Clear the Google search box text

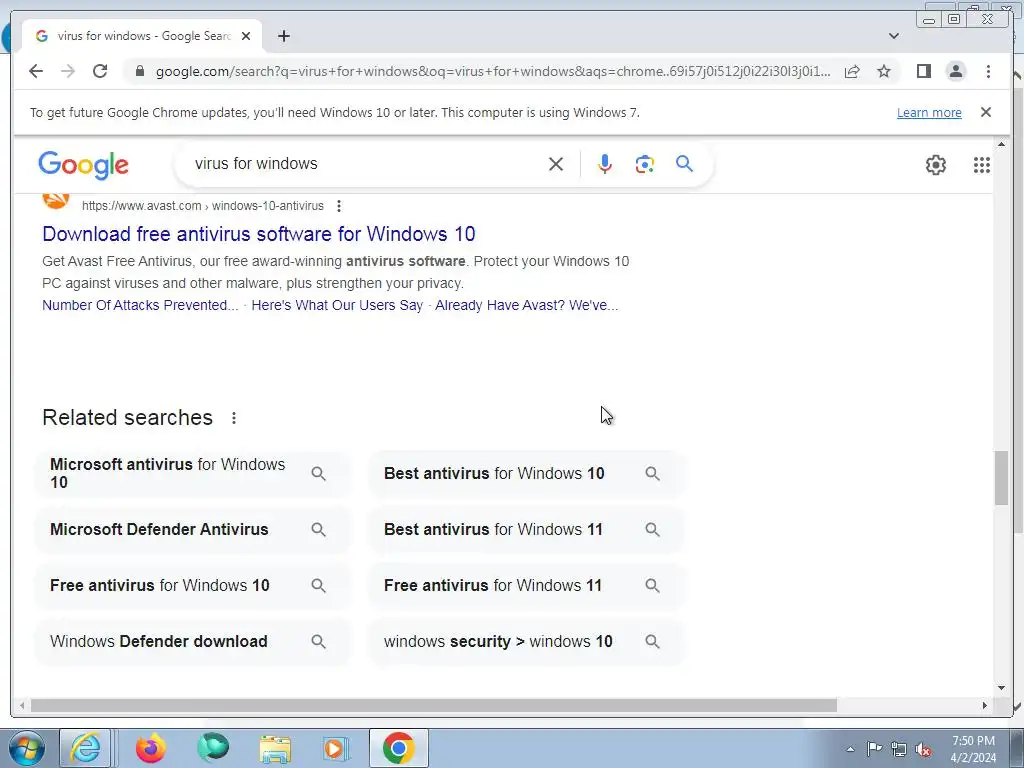click(556, 164)
